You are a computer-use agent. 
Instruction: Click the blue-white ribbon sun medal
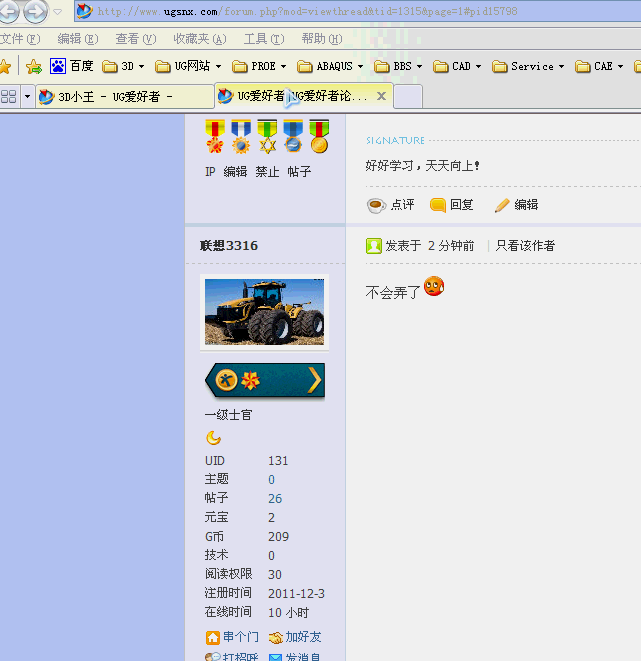[241, 136]
